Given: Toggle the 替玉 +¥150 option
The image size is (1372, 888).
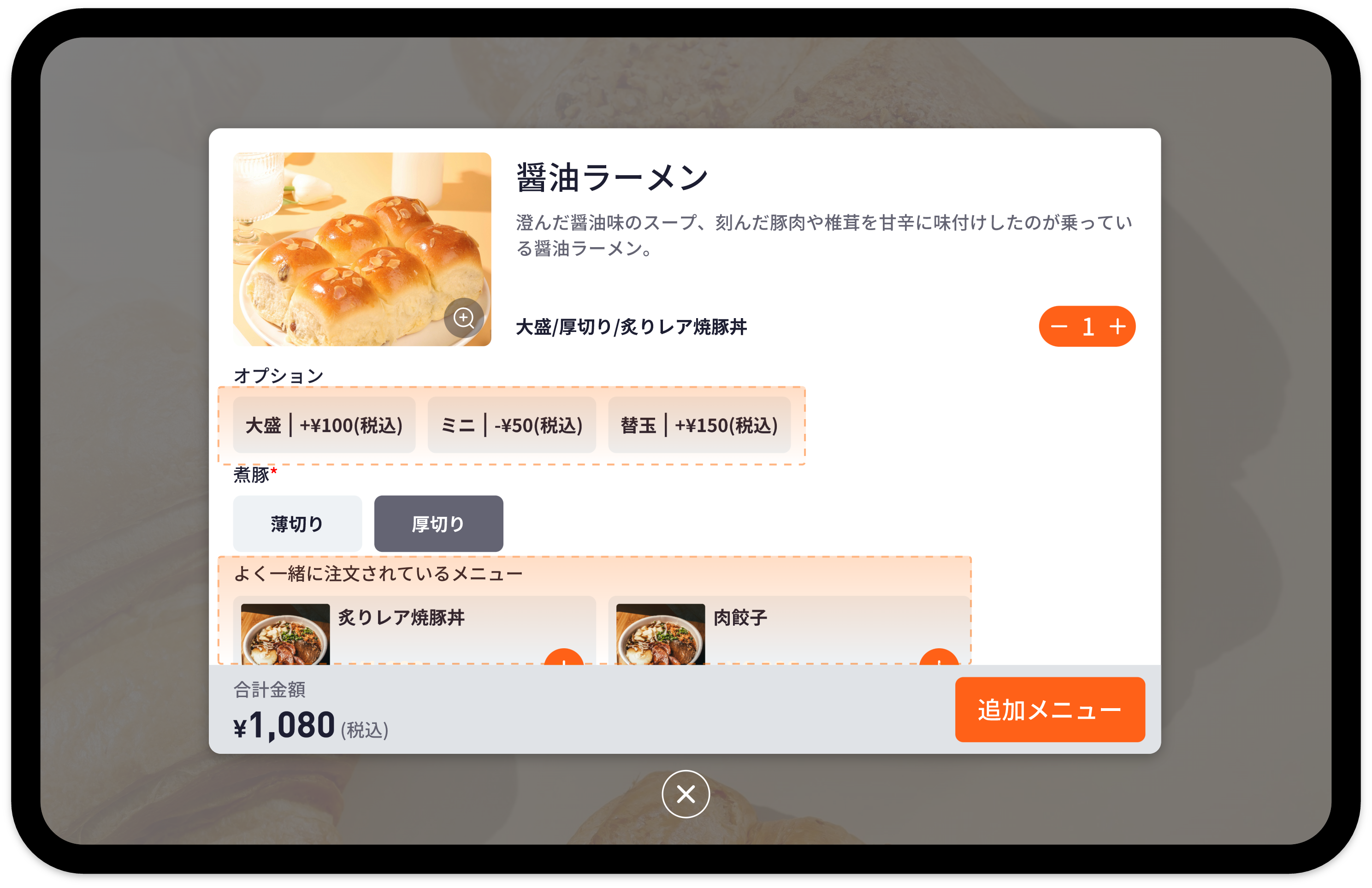Looking at the screenshot, I should [699, 425].
